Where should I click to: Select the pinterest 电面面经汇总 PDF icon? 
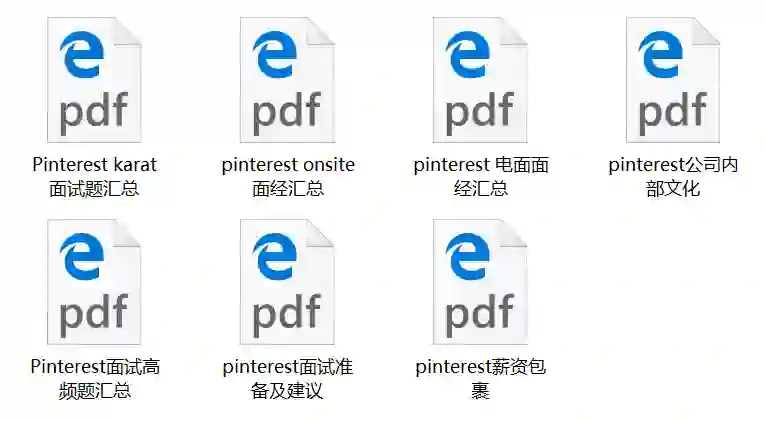[x=480, y=80]
